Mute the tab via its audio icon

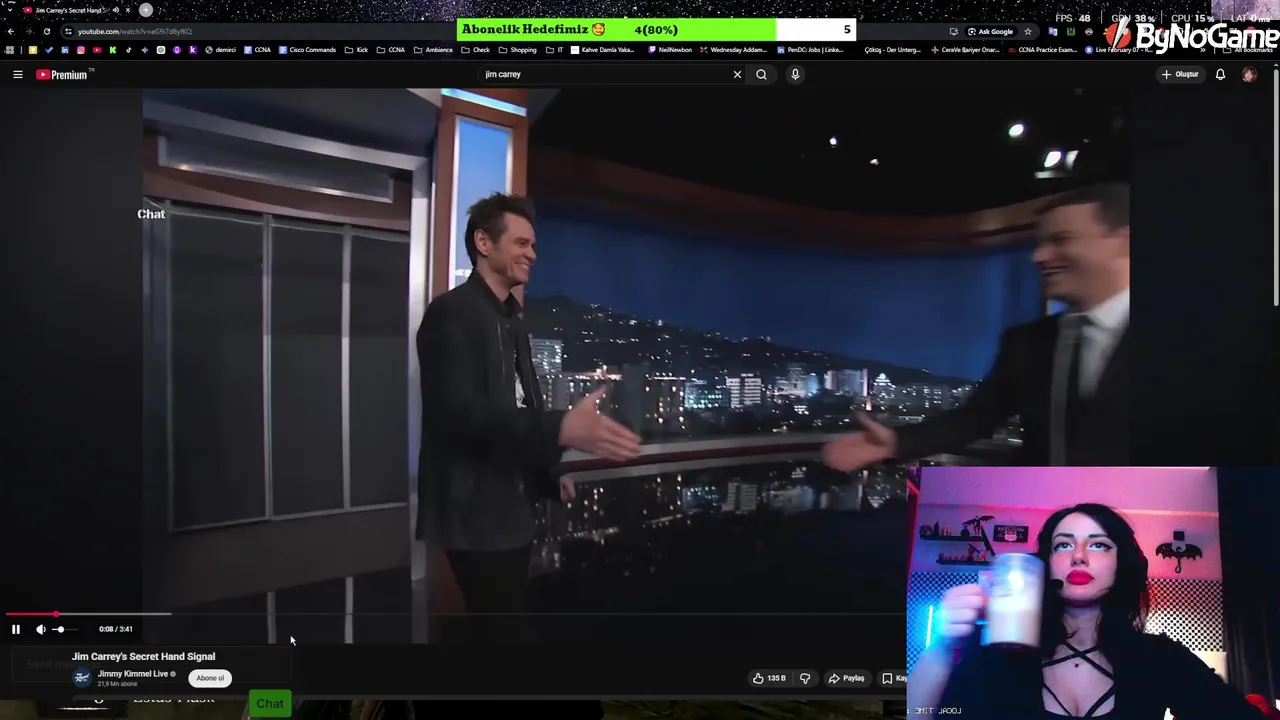pyautogui.click(x=116, y=10)
